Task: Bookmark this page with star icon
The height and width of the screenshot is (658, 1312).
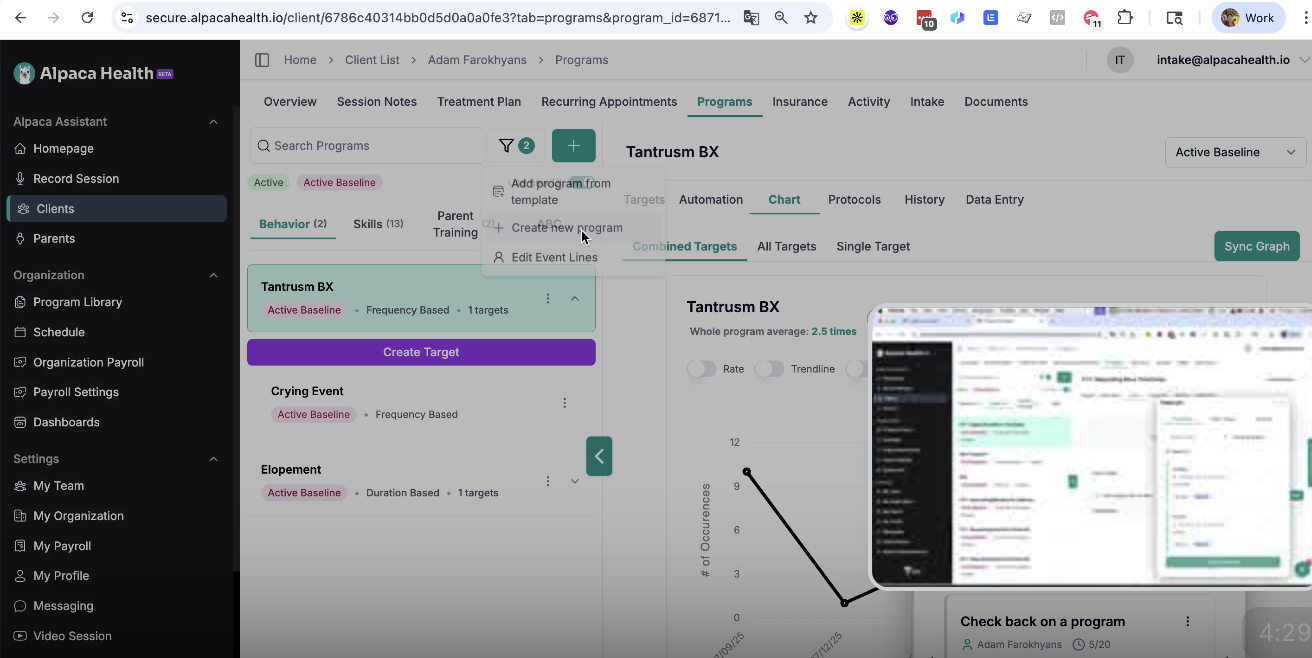Action: 811,17
